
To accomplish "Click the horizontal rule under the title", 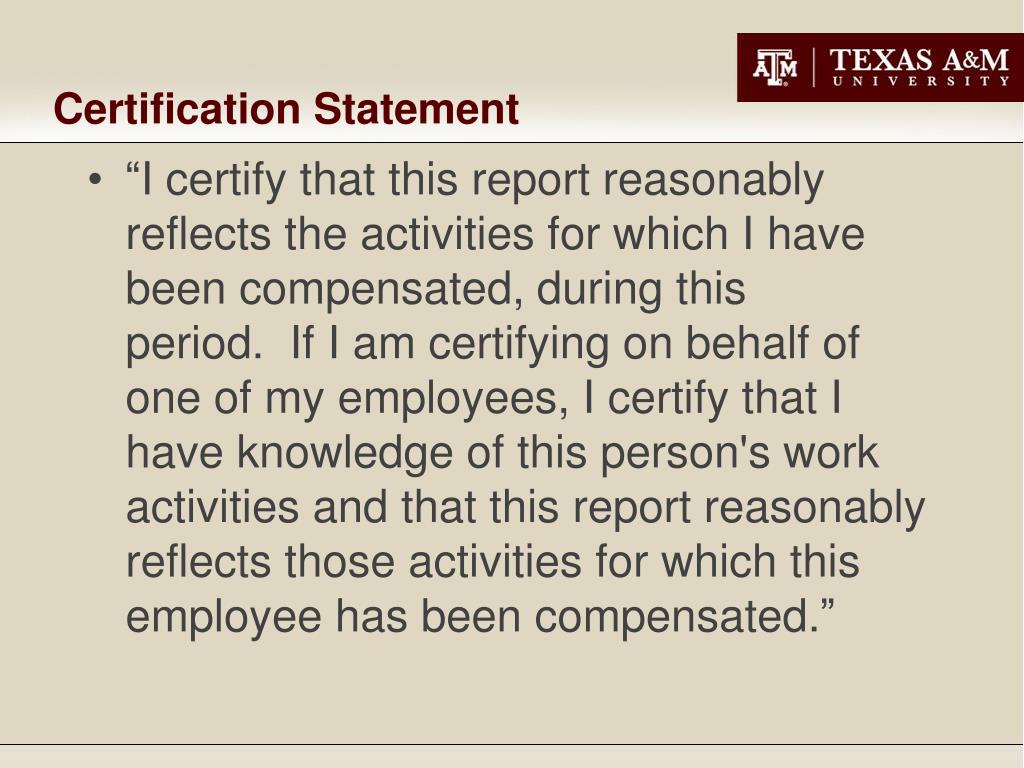I will pyautogui.click(x=512, y=142).
